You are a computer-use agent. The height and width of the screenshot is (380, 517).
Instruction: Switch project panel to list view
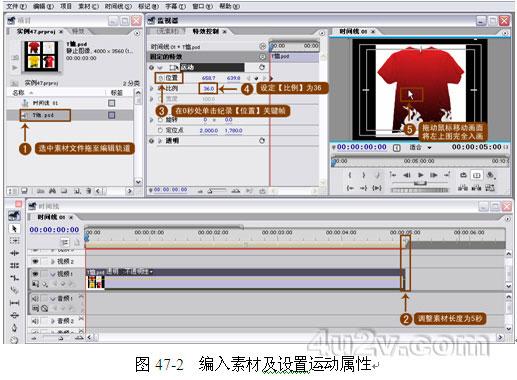pos(13,191)
